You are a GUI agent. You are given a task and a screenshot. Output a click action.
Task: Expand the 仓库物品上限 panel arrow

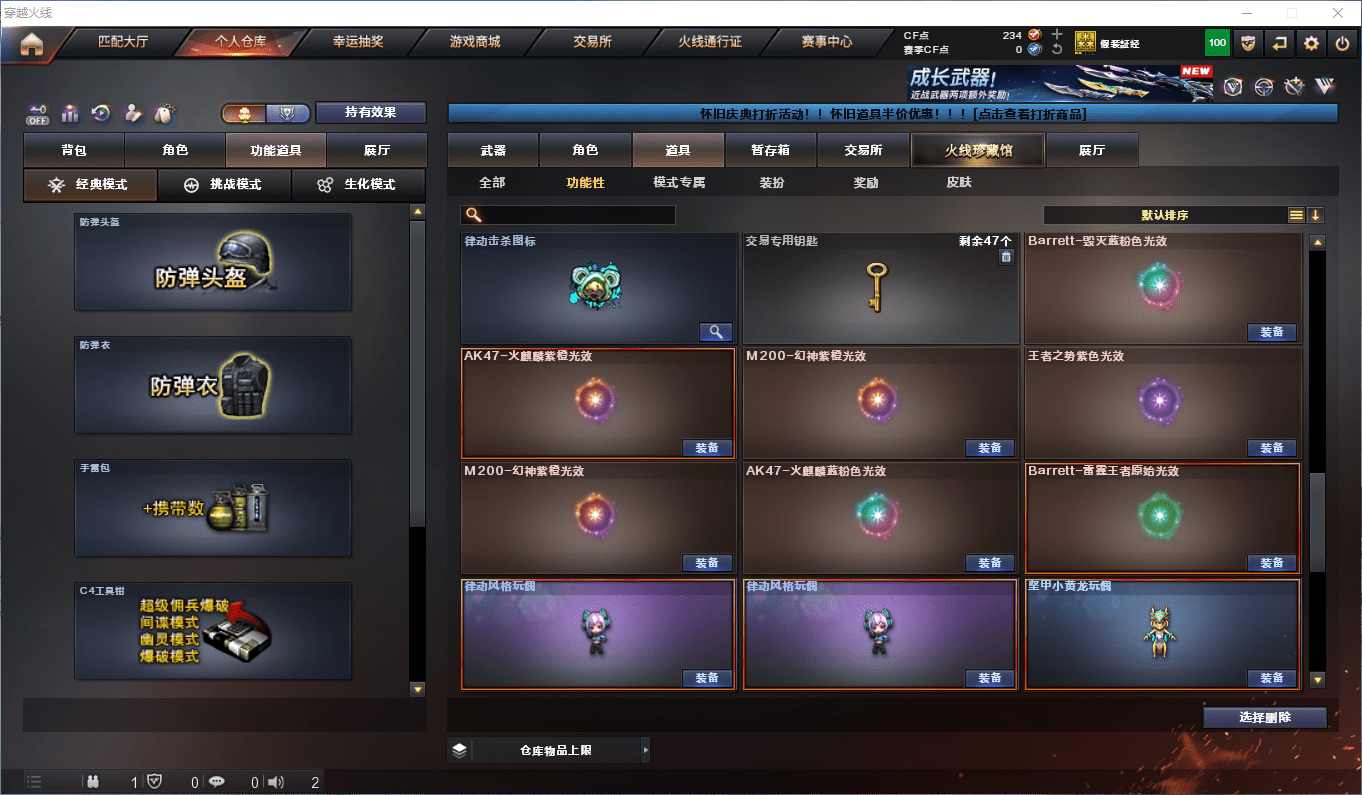point(646,749)
